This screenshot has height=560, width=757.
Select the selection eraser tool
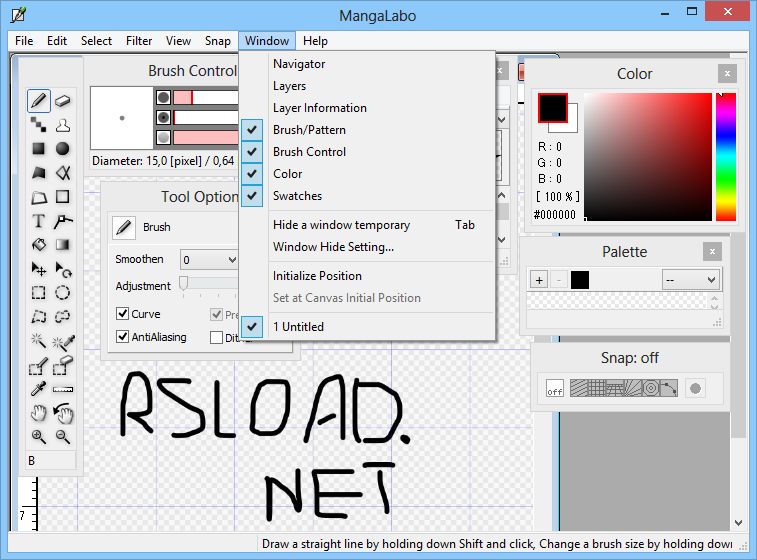(x=62, y=366)
